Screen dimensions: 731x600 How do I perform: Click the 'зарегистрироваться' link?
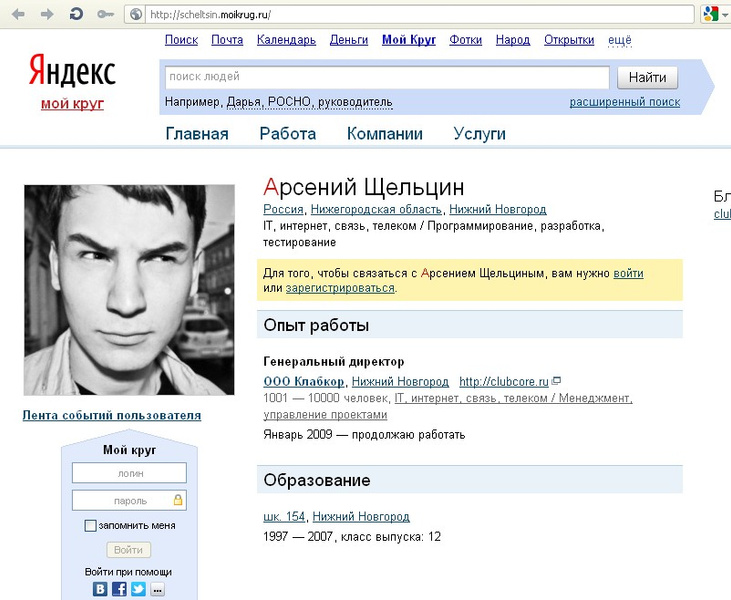click(x=340, y=288)
